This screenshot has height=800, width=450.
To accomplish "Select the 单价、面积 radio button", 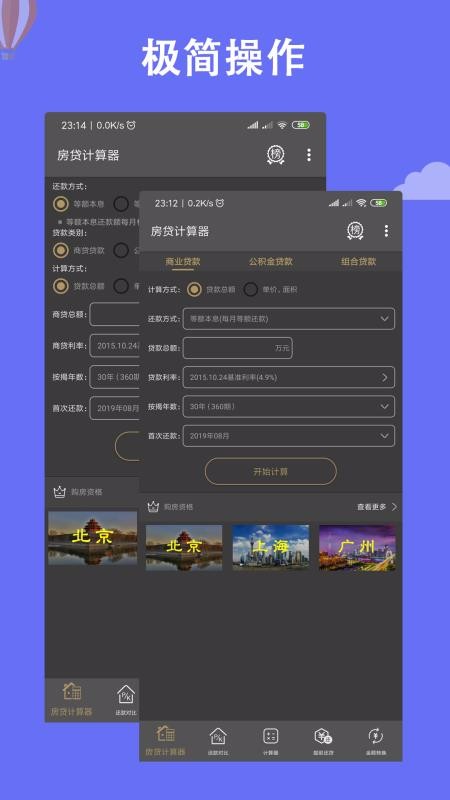I will (251, 289).
